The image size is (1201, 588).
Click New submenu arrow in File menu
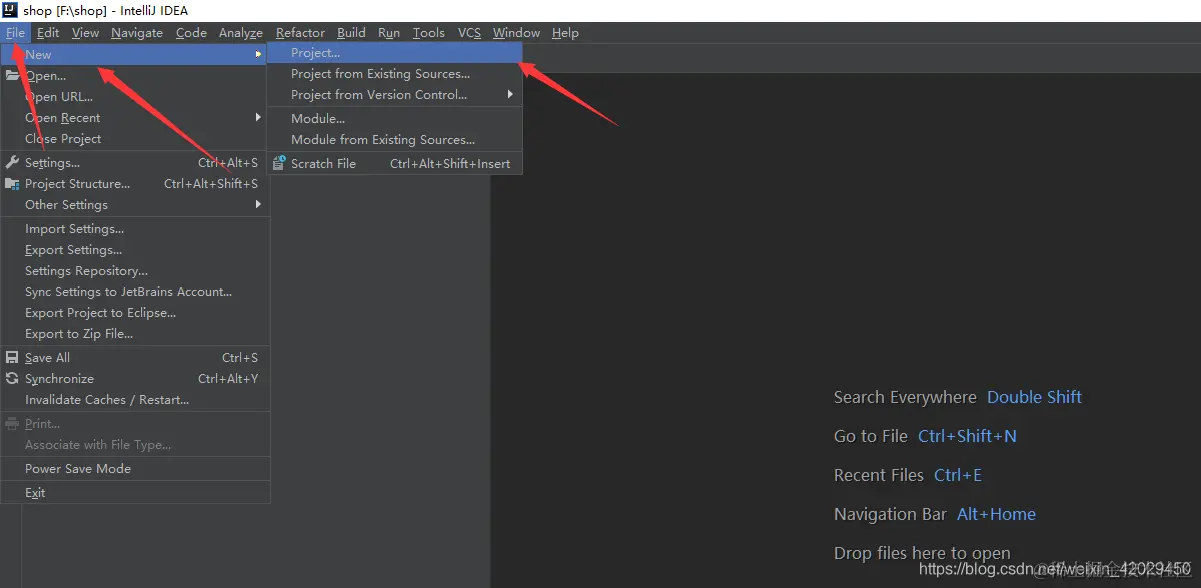coord(258,55)
